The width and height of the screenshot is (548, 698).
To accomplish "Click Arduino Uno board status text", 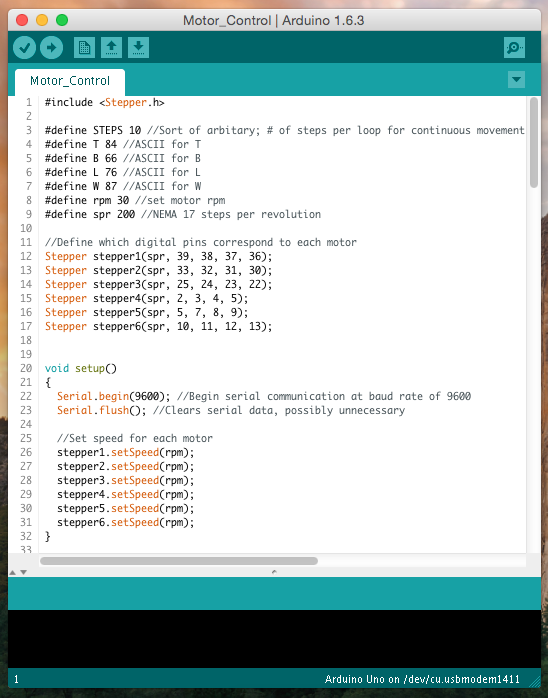I will tap(422, 679).
